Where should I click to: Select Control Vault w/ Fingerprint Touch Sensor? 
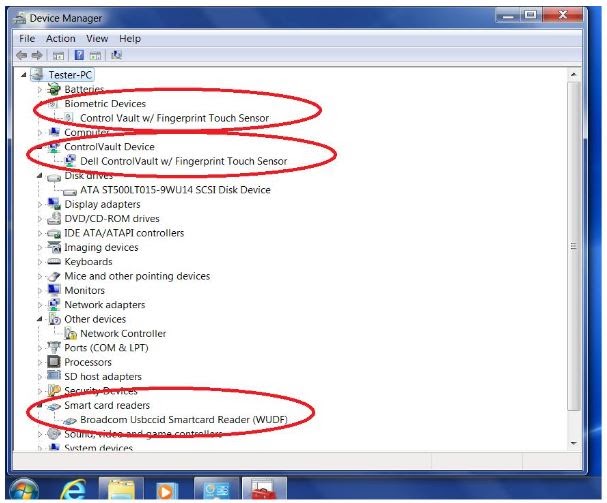(x=174, y=118)
